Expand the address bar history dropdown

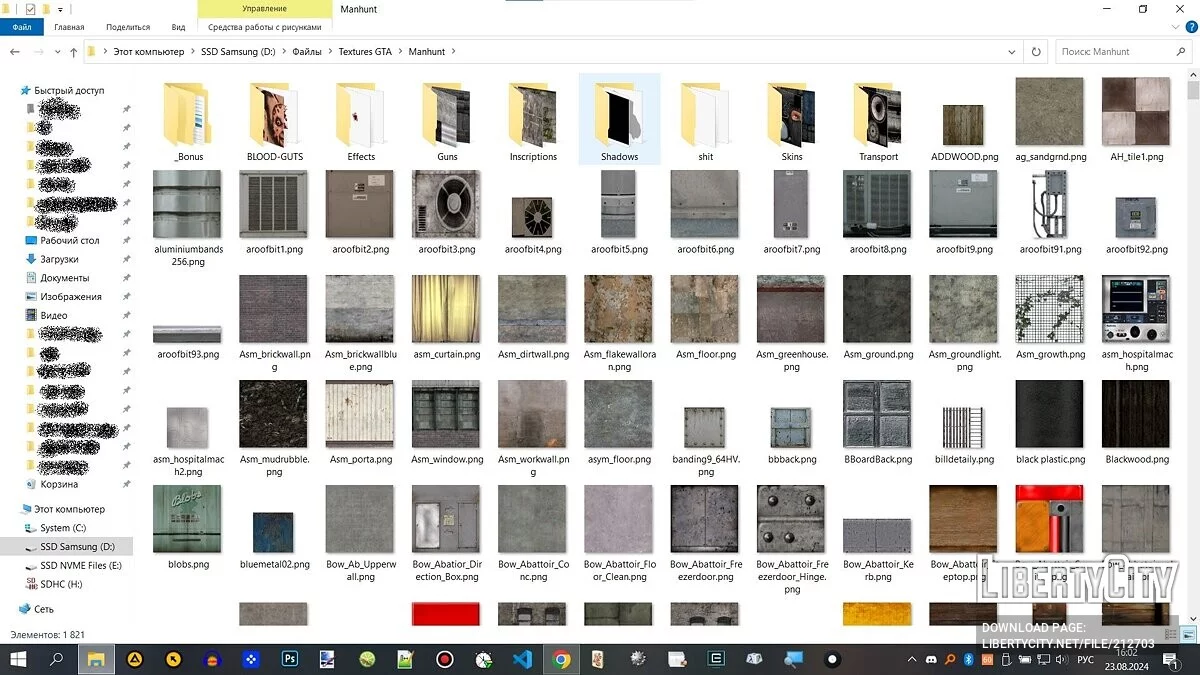pos(1013,51)
